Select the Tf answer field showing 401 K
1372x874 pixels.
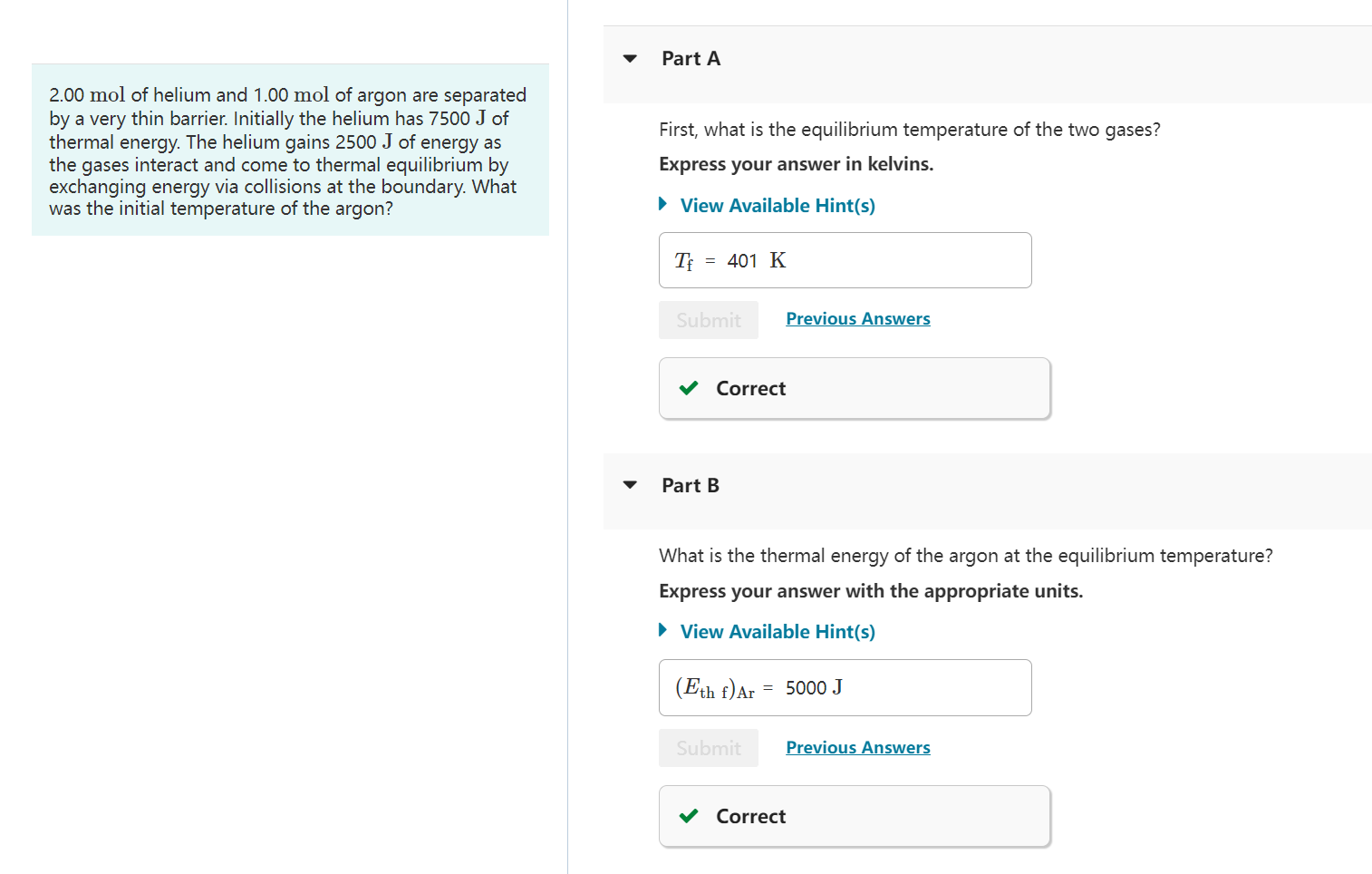[845, 260]
